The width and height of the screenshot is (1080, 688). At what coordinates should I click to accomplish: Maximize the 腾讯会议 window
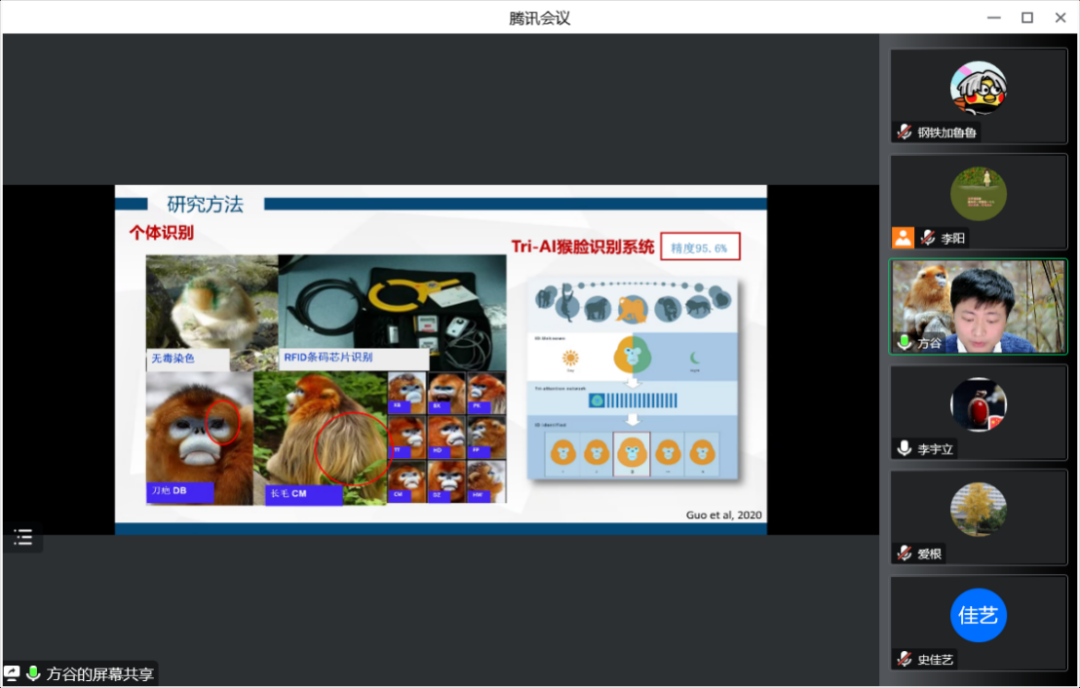(1027, 17)
